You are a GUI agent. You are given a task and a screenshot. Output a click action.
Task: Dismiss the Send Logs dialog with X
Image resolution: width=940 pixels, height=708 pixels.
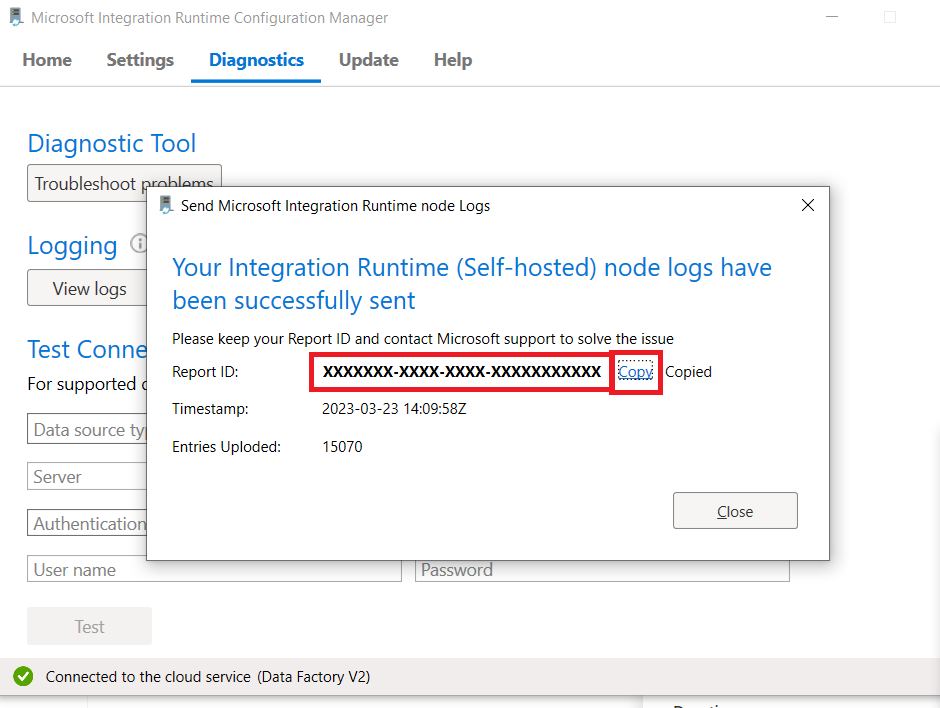pos(808,206)
